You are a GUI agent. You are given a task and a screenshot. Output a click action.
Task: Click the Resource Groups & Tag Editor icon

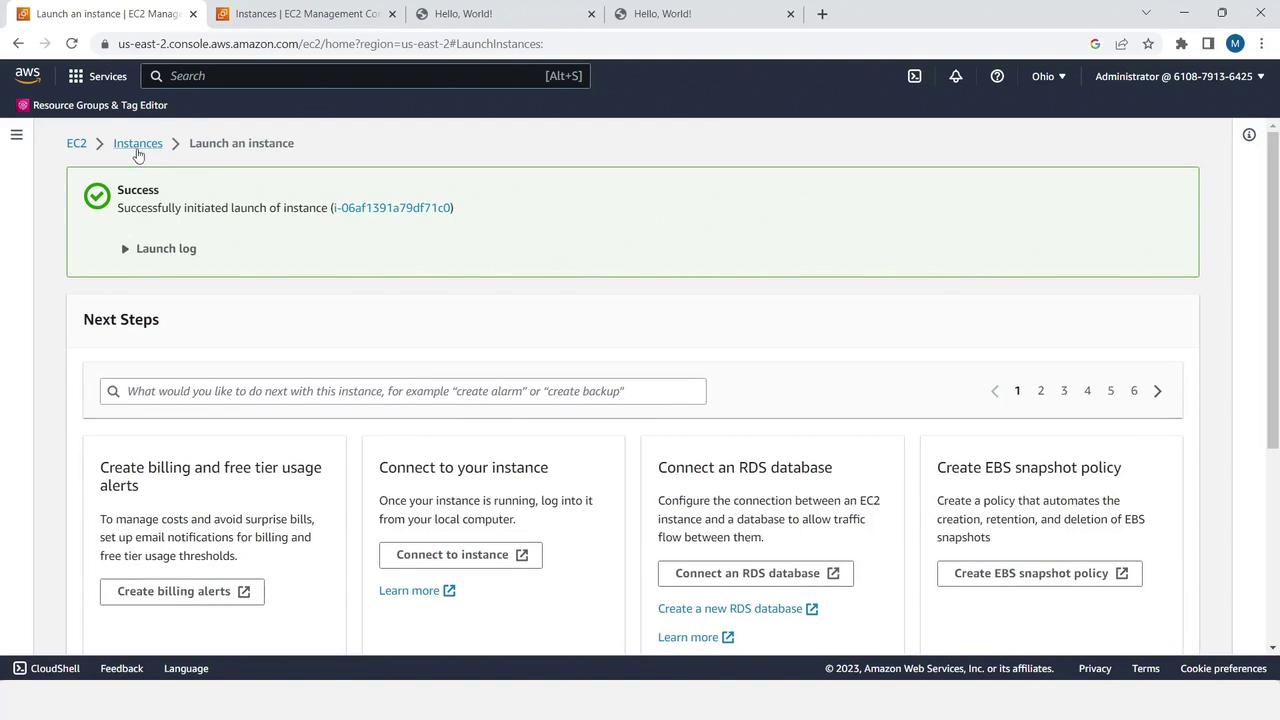(23, 105)
